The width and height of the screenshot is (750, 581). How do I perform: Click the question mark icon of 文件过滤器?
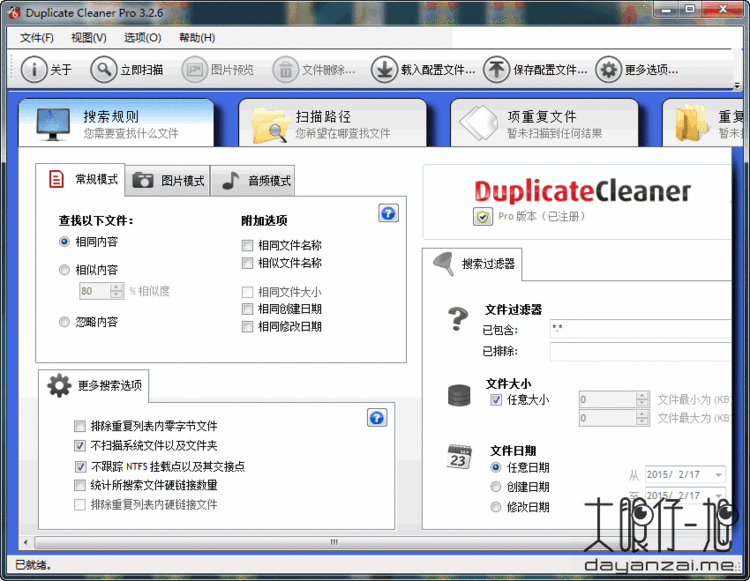pyautogui.click(x=458, y=319)
